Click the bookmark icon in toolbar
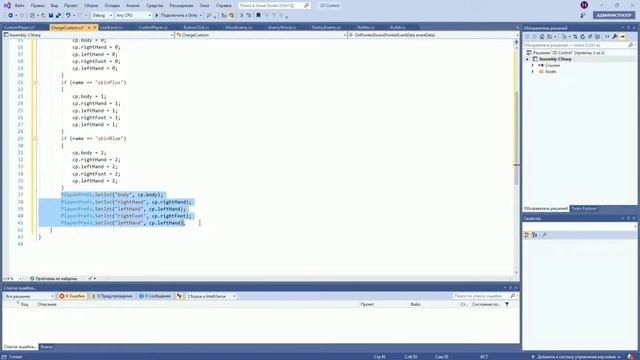This screenshot has height=360, width=640. (258, 15)
